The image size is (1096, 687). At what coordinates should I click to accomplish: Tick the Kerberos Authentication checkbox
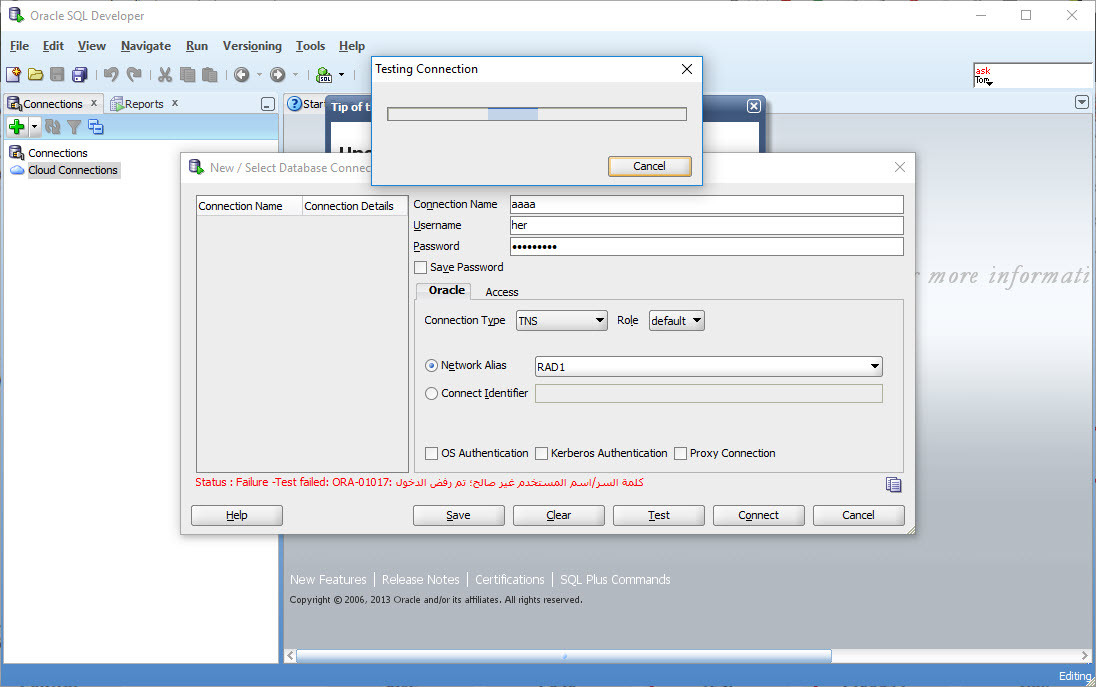click(x=542, y=454)
